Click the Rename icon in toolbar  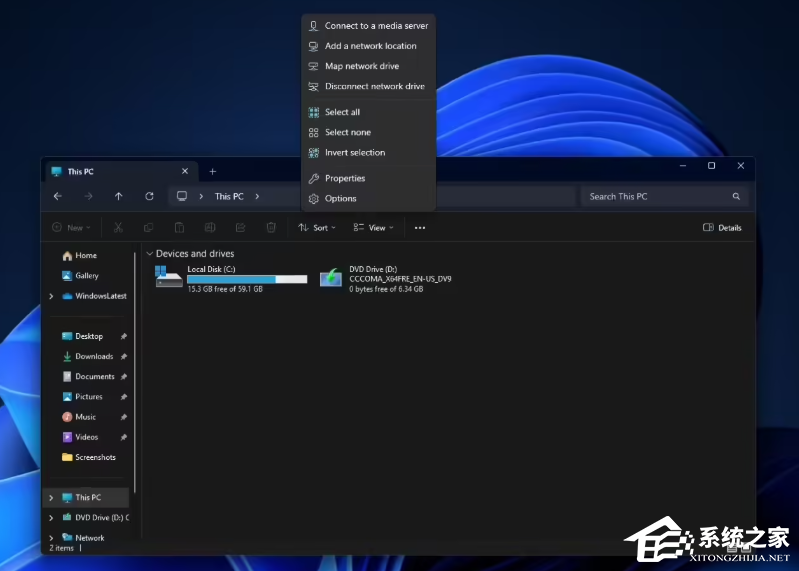click(210, 228)
